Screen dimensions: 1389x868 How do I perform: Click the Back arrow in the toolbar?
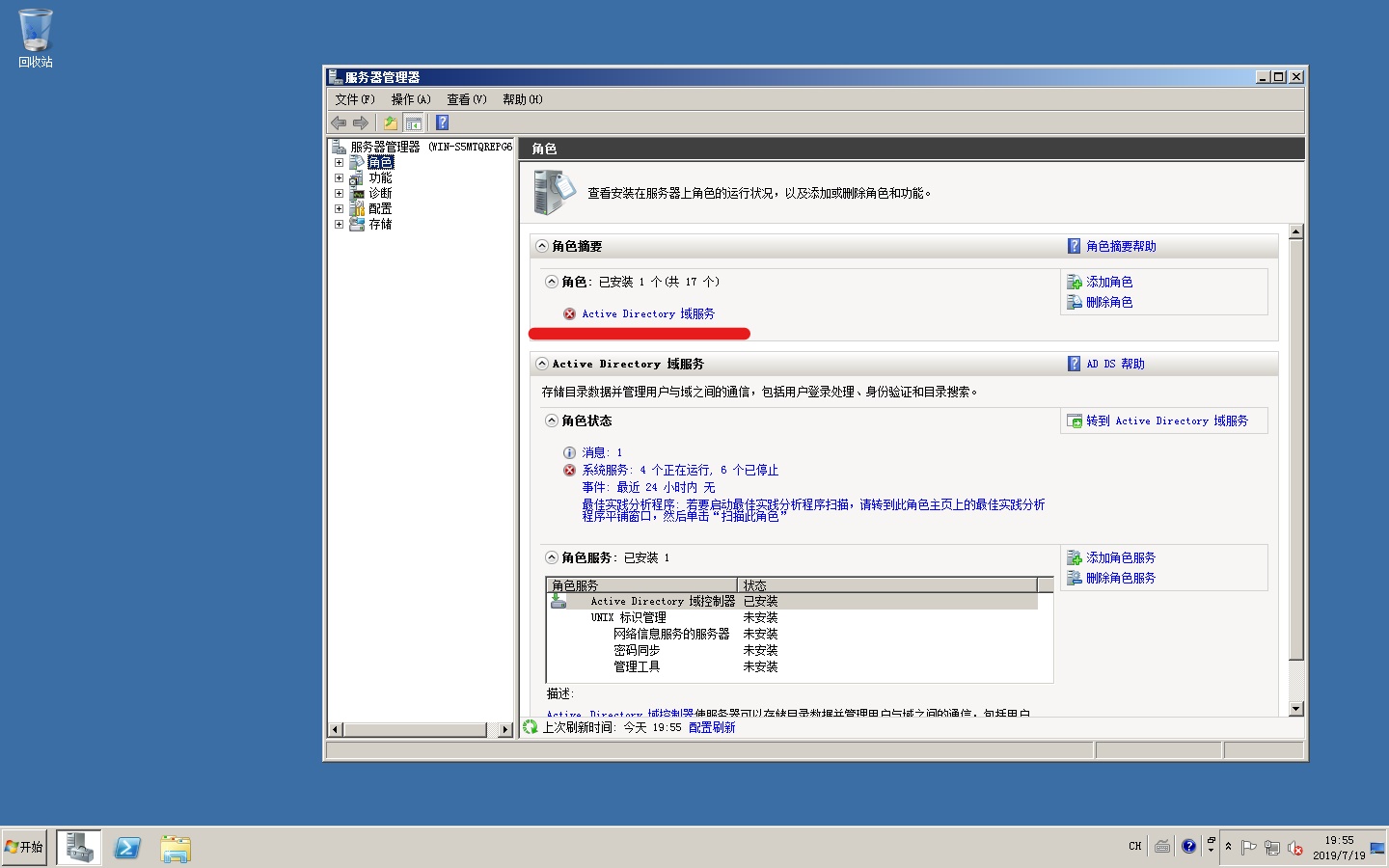tap(339, 122)
